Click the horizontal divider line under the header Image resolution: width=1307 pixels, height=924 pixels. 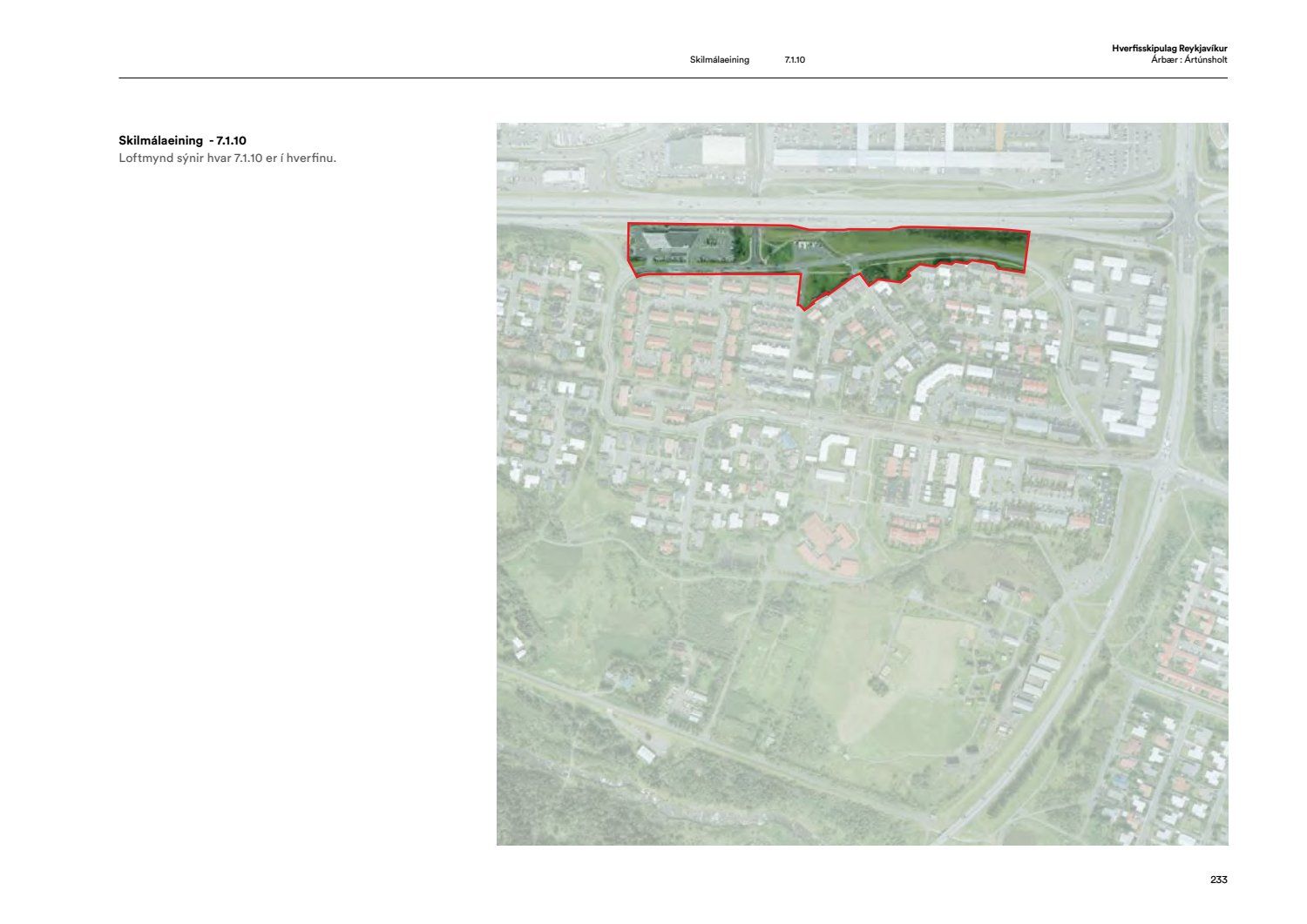(x=673, y=78)
